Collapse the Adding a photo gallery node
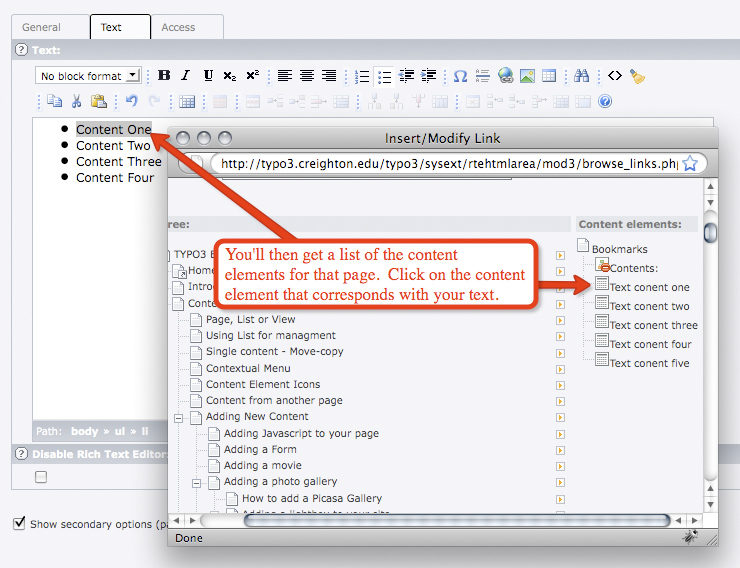740x568 pixels. click(198, 482)
